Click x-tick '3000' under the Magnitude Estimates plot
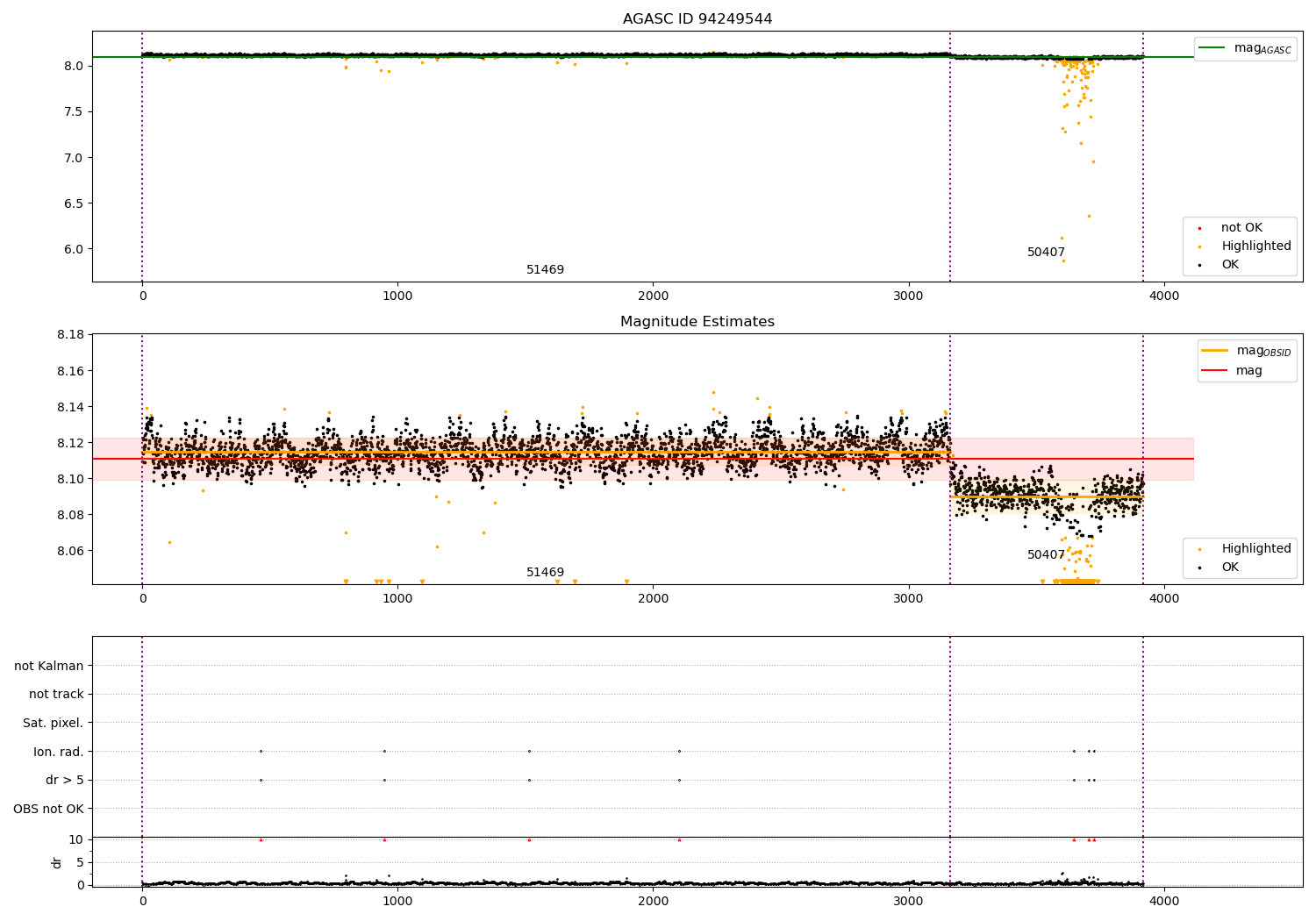Screen dimensions: 1316x921 pyautogui.click(x=909, y=598)
